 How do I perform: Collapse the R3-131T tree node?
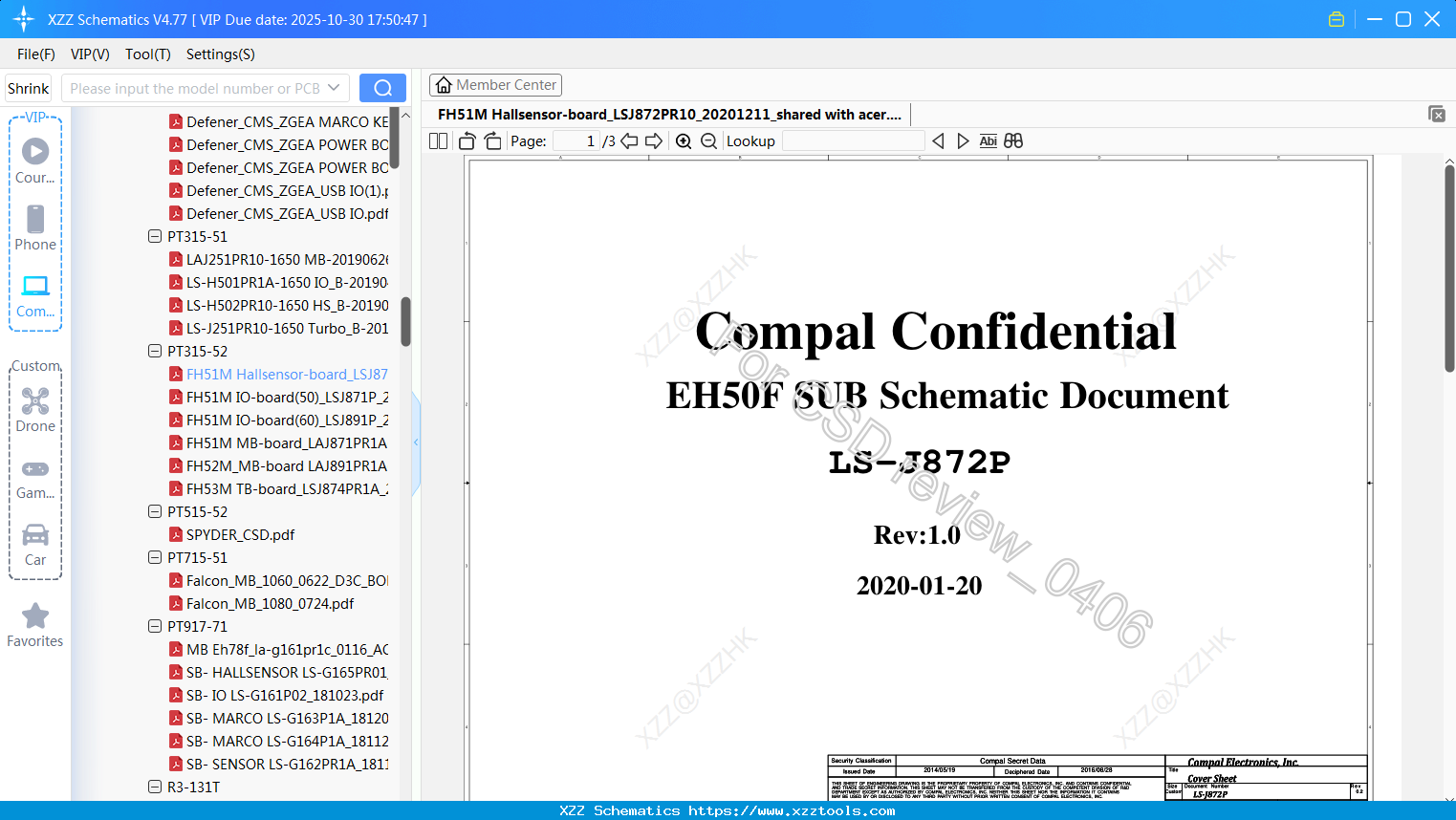155,787
